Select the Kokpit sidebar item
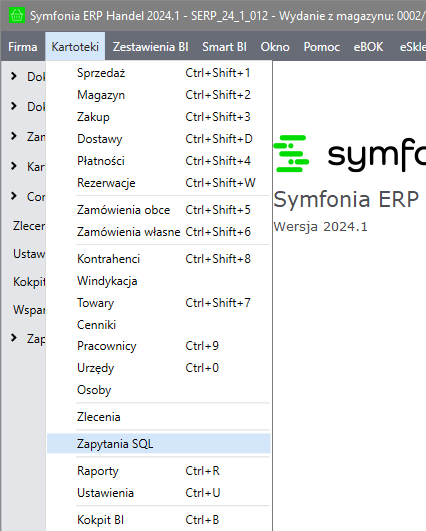Image resolution: width=426 pixels, height=531 pixels. pyautogui.click(x=29, y=282)
